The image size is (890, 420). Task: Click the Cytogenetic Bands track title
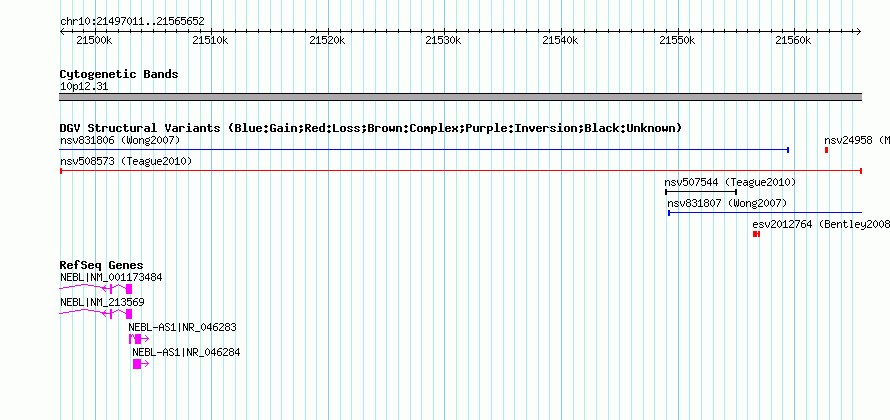[x=119, y=74]
